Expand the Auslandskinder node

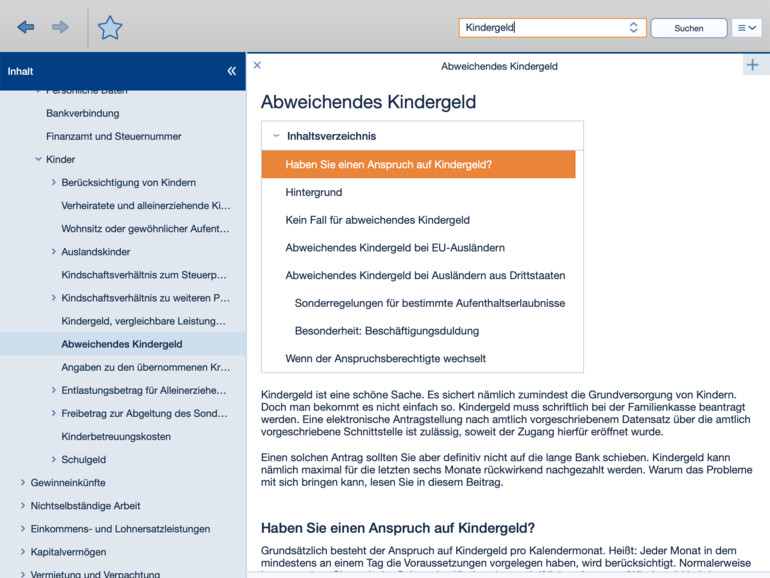click(x=54, y=251)
